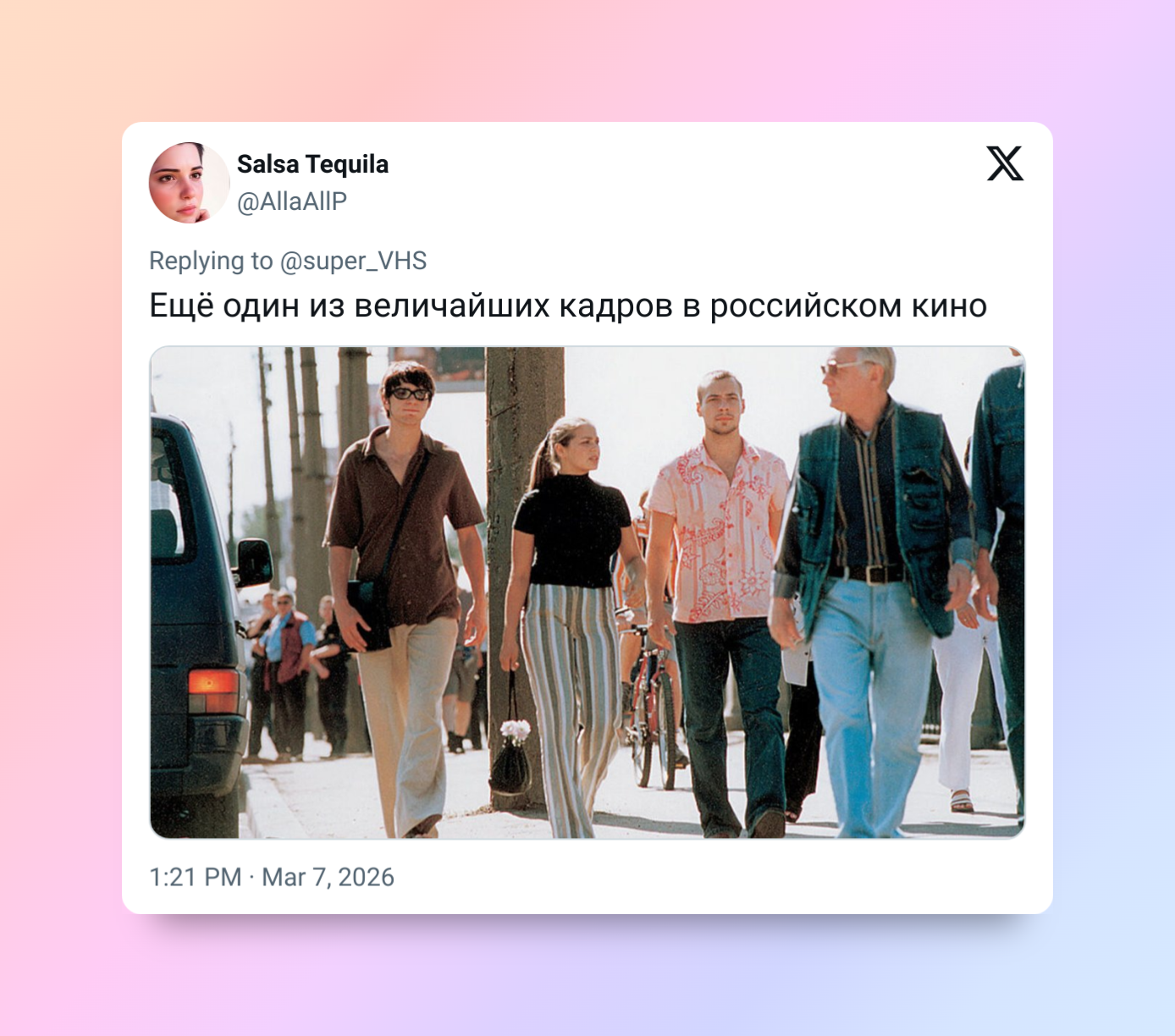Open the @AllaAllP handle link

[x=292, y=201]
